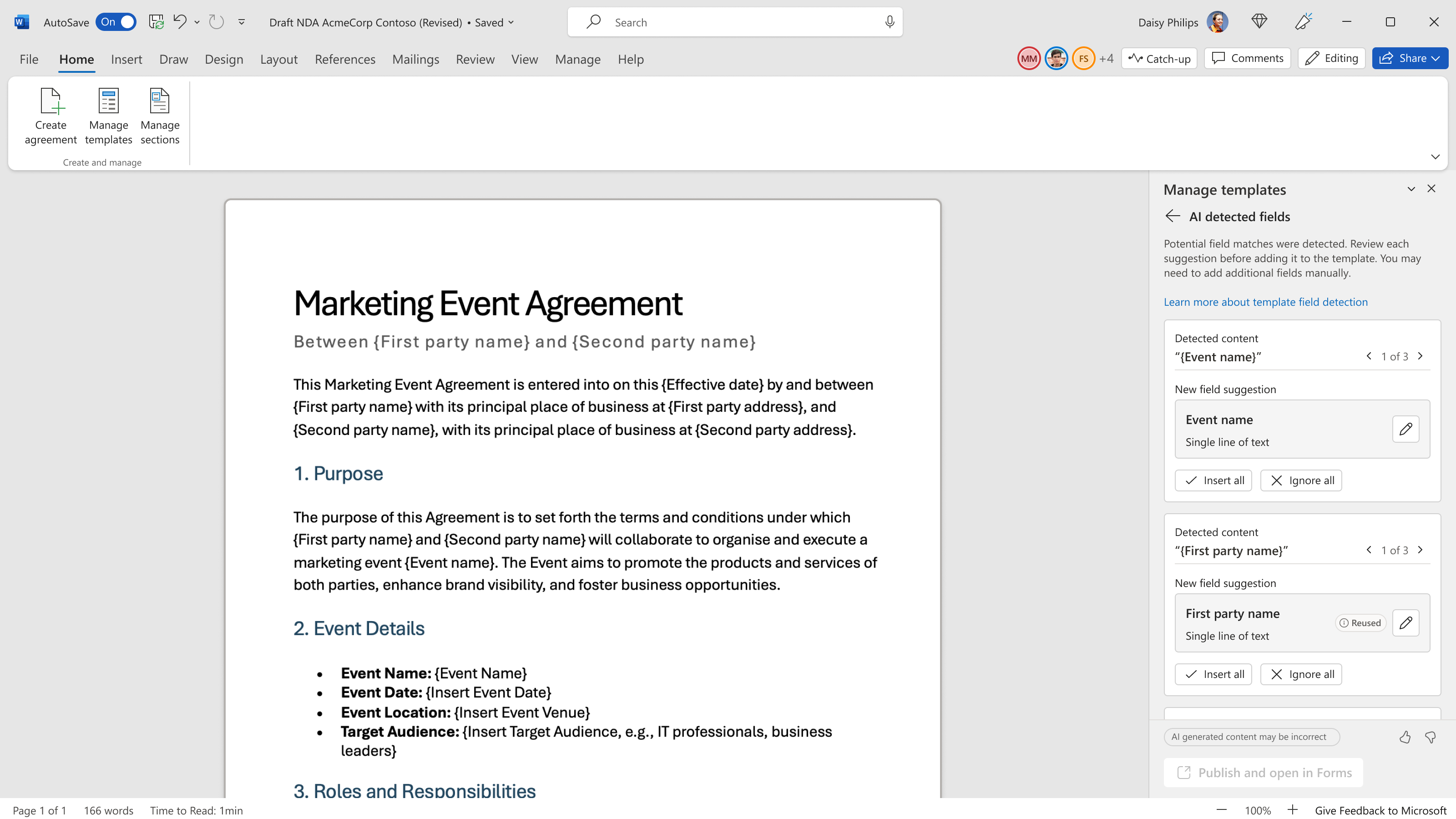Open Manage sections in the ribbon
Viewport: 1456px width, 819px height.
coord(160,116)
